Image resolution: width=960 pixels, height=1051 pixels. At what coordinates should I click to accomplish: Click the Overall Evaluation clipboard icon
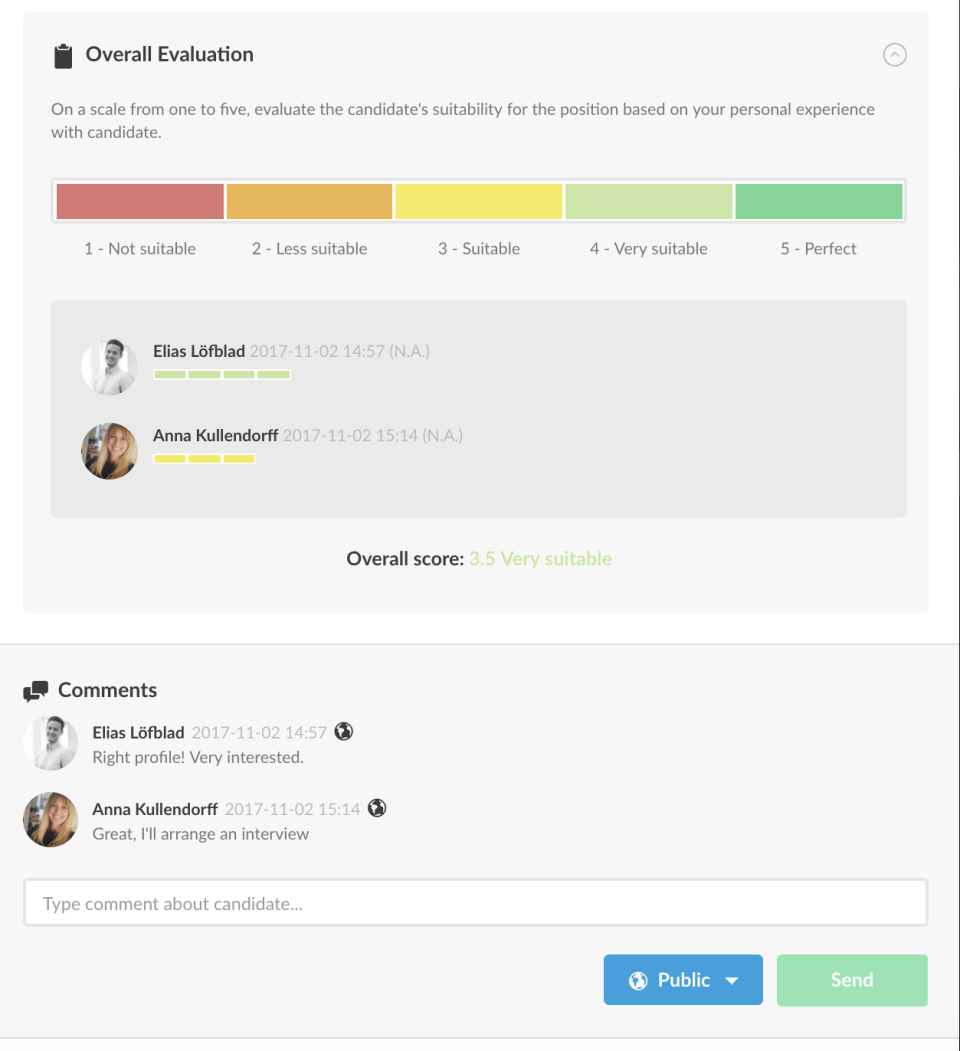(x=63, y=55)
